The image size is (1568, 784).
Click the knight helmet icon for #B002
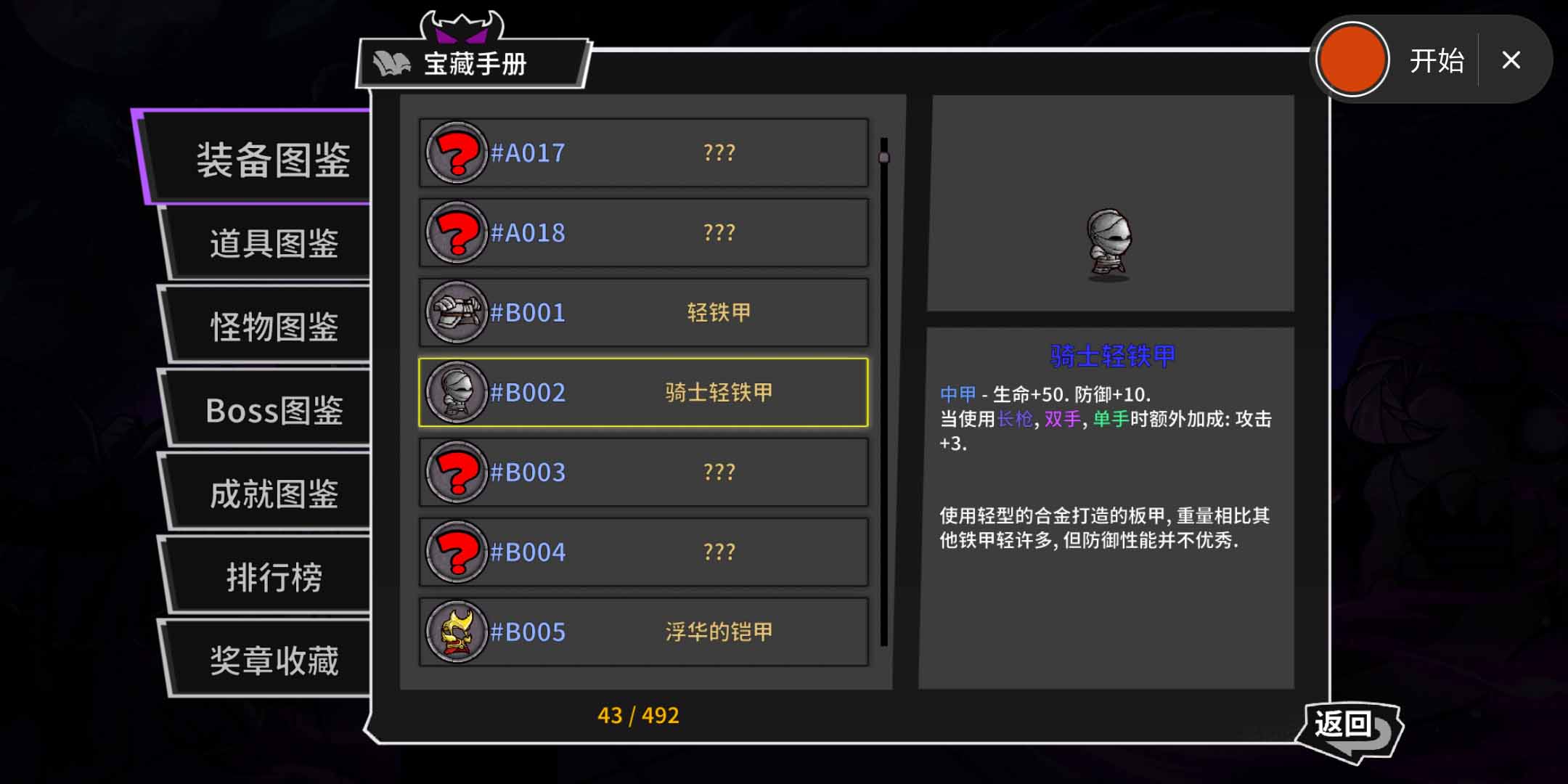[457, 392]
